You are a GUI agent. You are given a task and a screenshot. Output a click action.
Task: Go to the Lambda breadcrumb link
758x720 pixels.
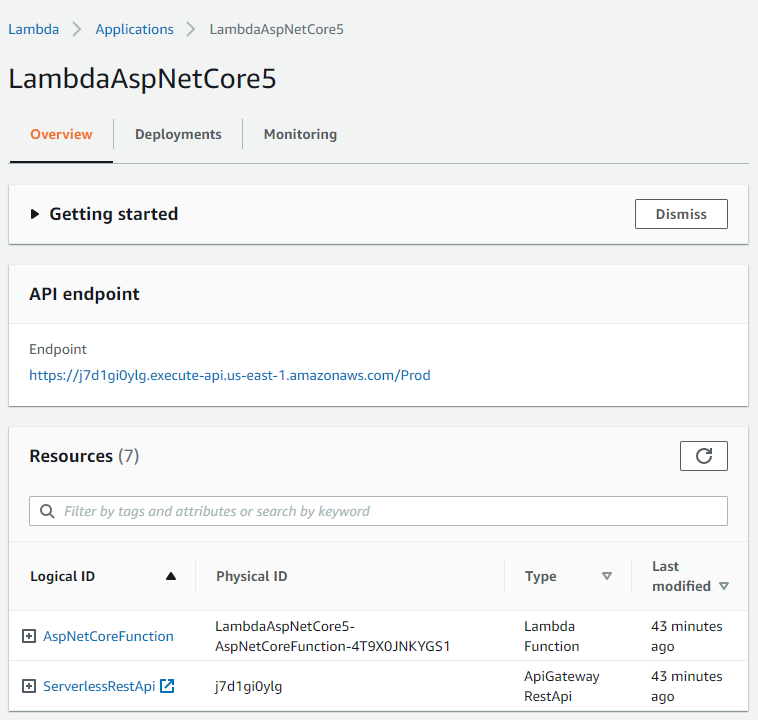(x=33, y=29)
